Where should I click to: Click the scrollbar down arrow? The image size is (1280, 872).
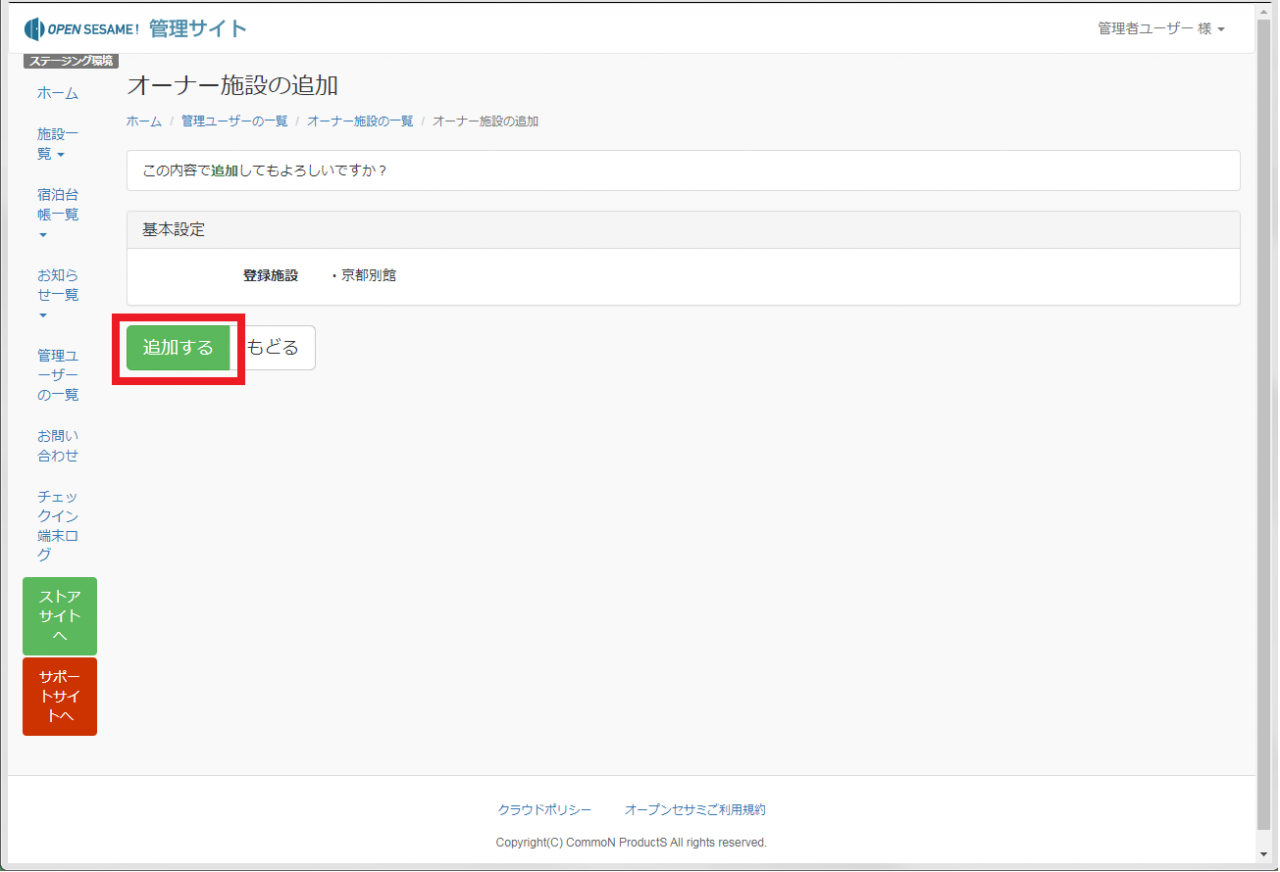click(1264, 854)
